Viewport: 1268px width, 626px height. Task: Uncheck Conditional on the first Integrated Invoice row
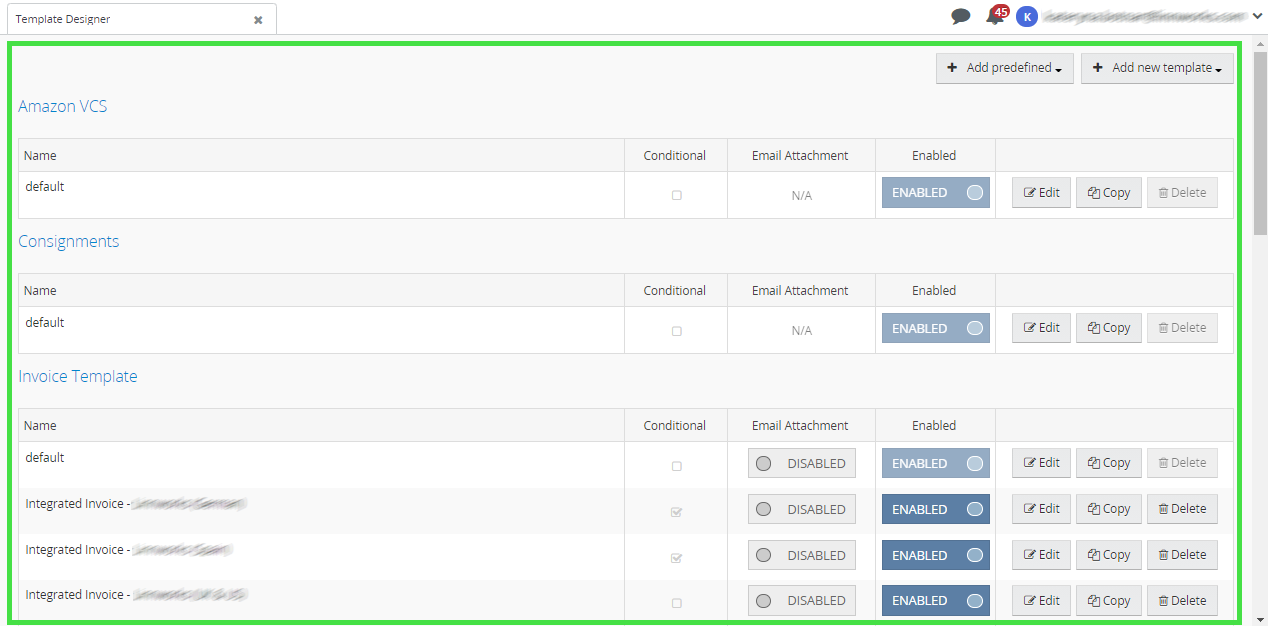pyautogui.click(x=677, y=512)
